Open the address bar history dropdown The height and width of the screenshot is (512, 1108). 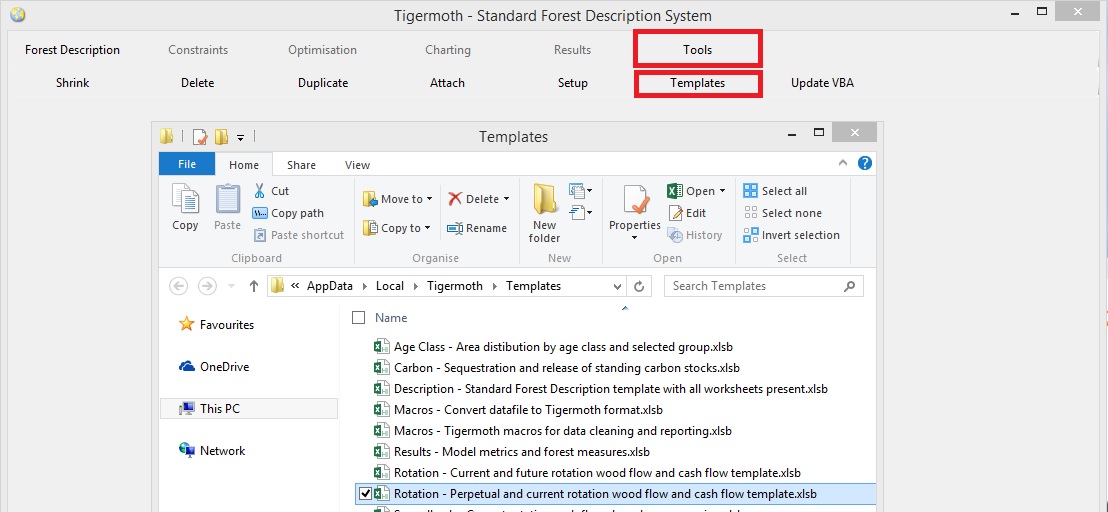click(618, 286)
